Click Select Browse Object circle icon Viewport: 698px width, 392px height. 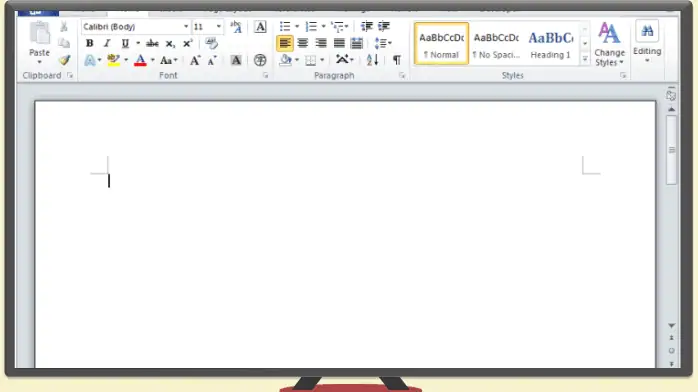tap(671, 351)
